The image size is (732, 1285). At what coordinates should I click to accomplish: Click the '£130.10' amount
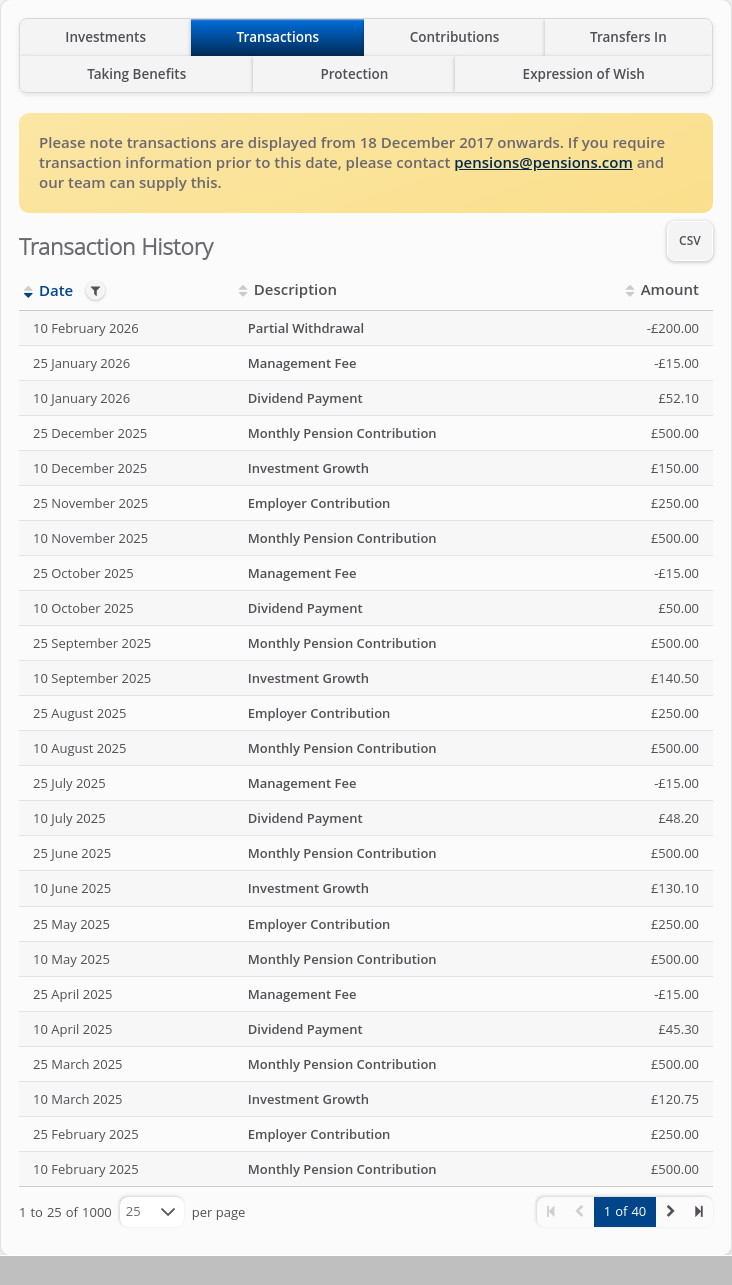pyautogui.click(x=675, y=888)
